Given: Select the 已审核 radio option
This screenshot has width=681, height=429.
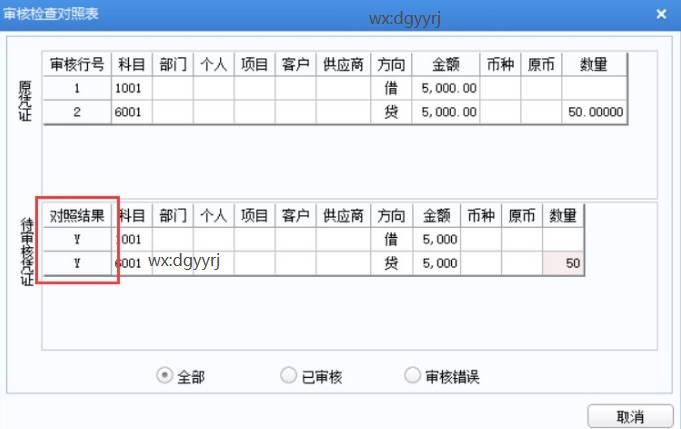Looking at the screenshot, I should [x=289, y=376].
